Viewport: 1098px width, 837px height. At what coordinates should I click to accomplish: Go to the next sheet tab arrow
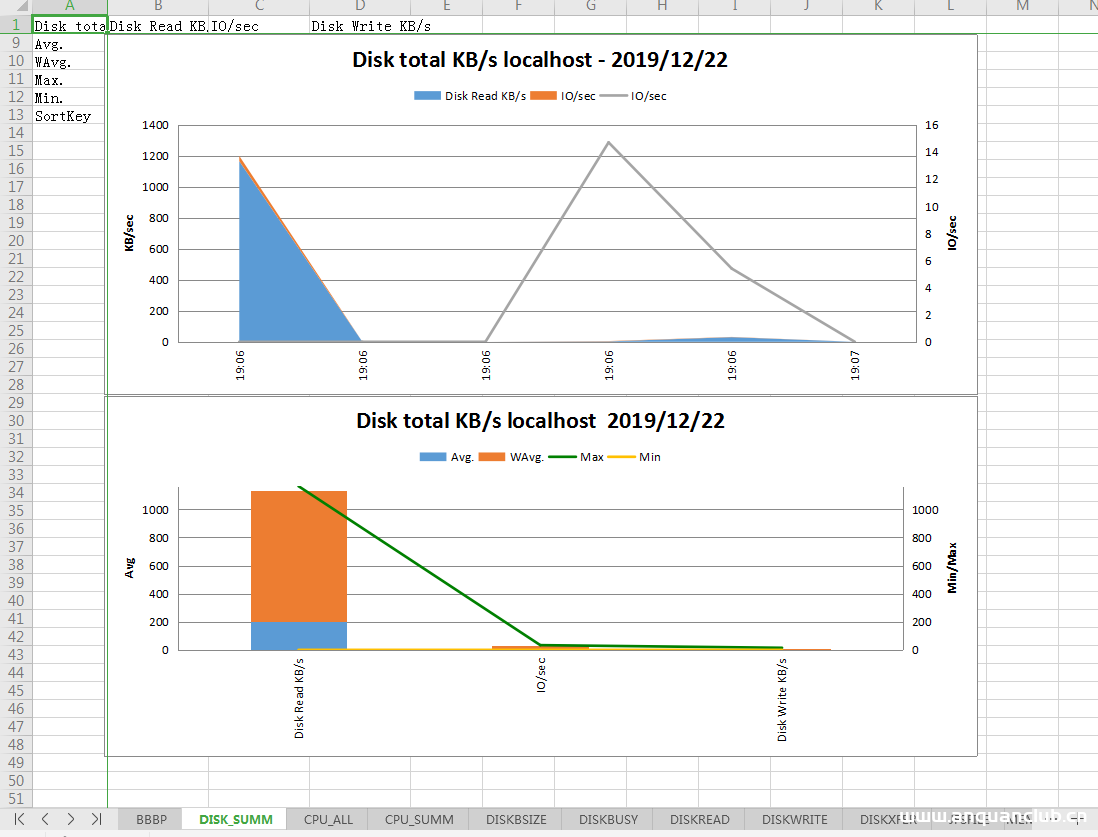pos(70,819)
